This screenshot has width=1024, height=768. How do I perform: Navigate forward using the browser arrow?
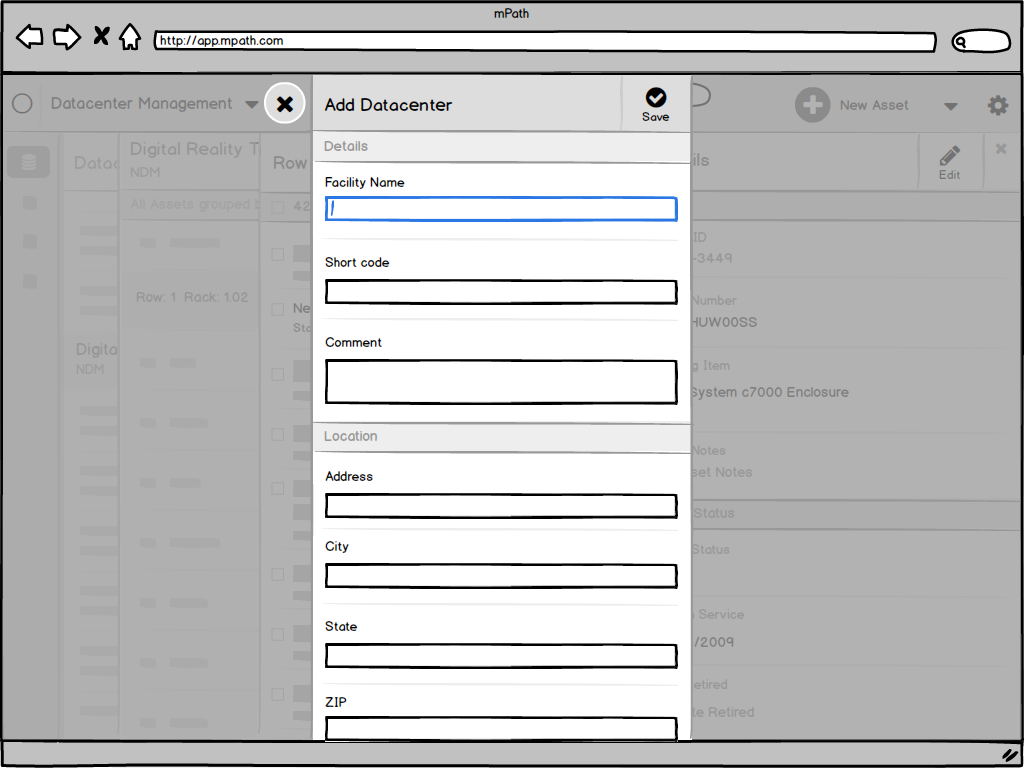click(x=66, y=36)
